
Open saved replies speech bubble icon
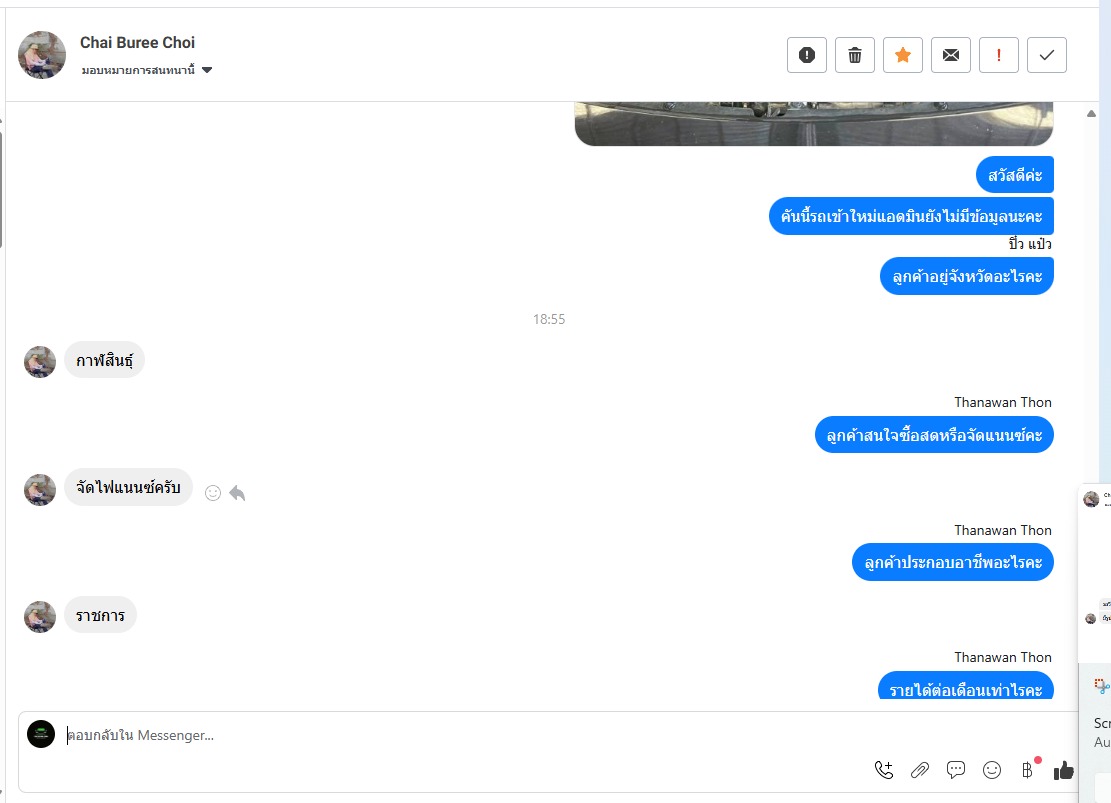tap(956, 770)
